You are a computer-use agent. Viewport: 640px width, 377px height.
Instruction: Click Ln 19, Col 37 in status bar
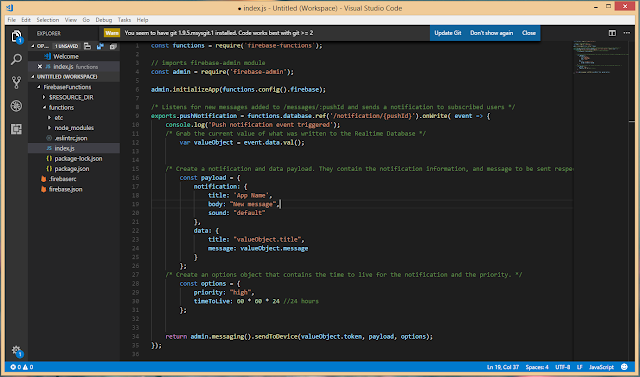coord(502,367)
